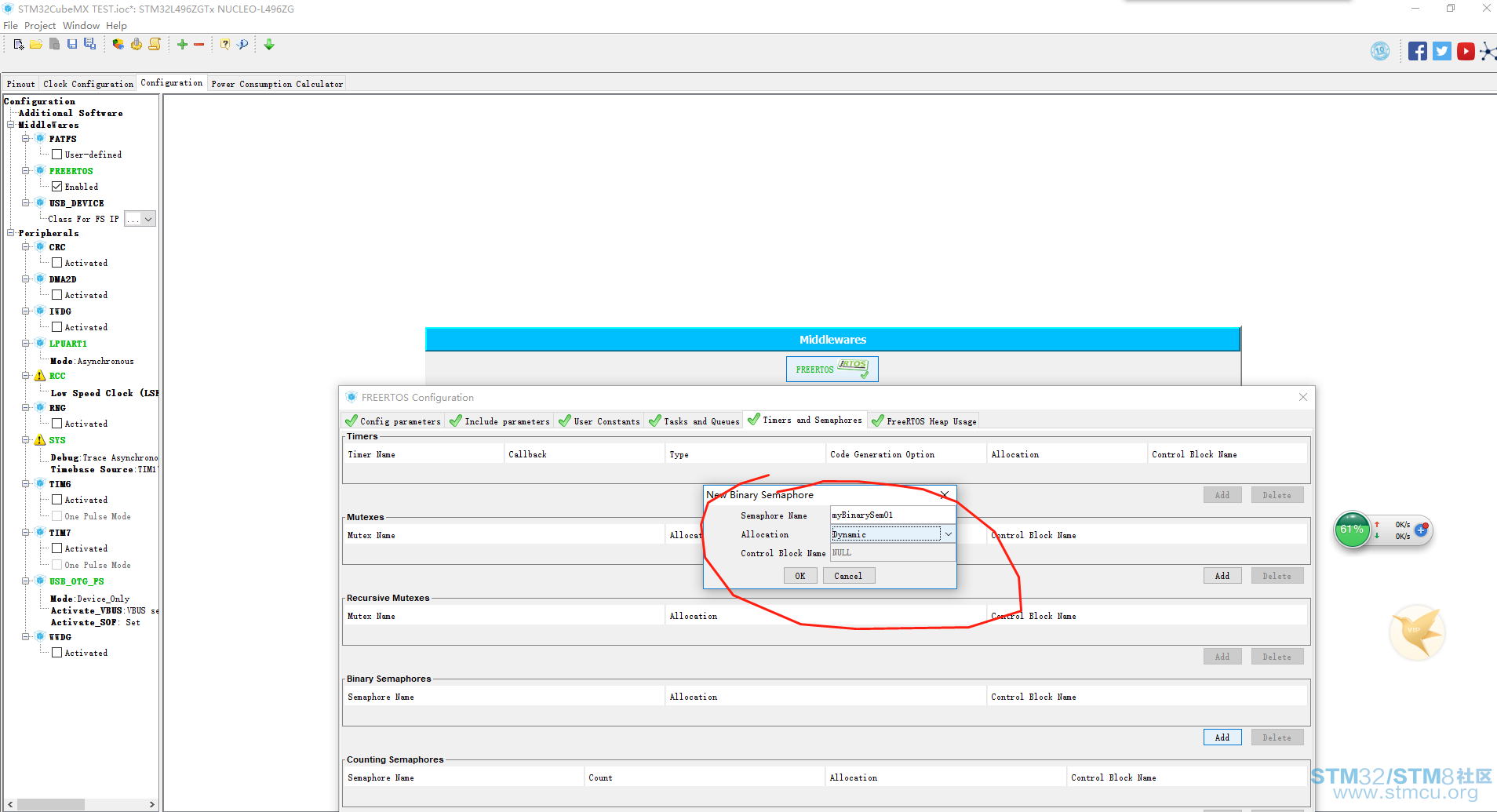Click the FATFS cube icon in tree
This screenshot has height=812, width=1497.
click(40, 139)
